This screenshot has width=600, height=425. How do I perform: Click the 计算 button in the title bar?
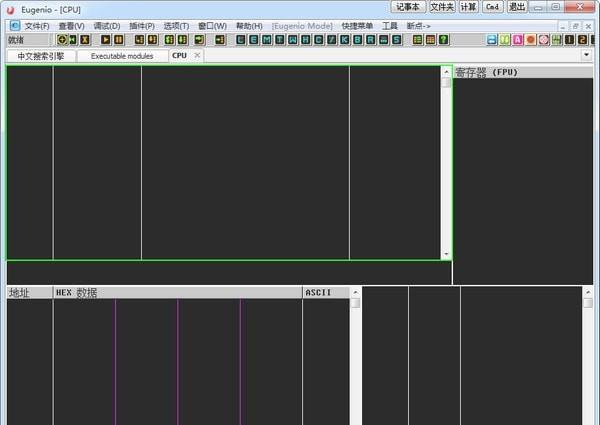(468, 7)
